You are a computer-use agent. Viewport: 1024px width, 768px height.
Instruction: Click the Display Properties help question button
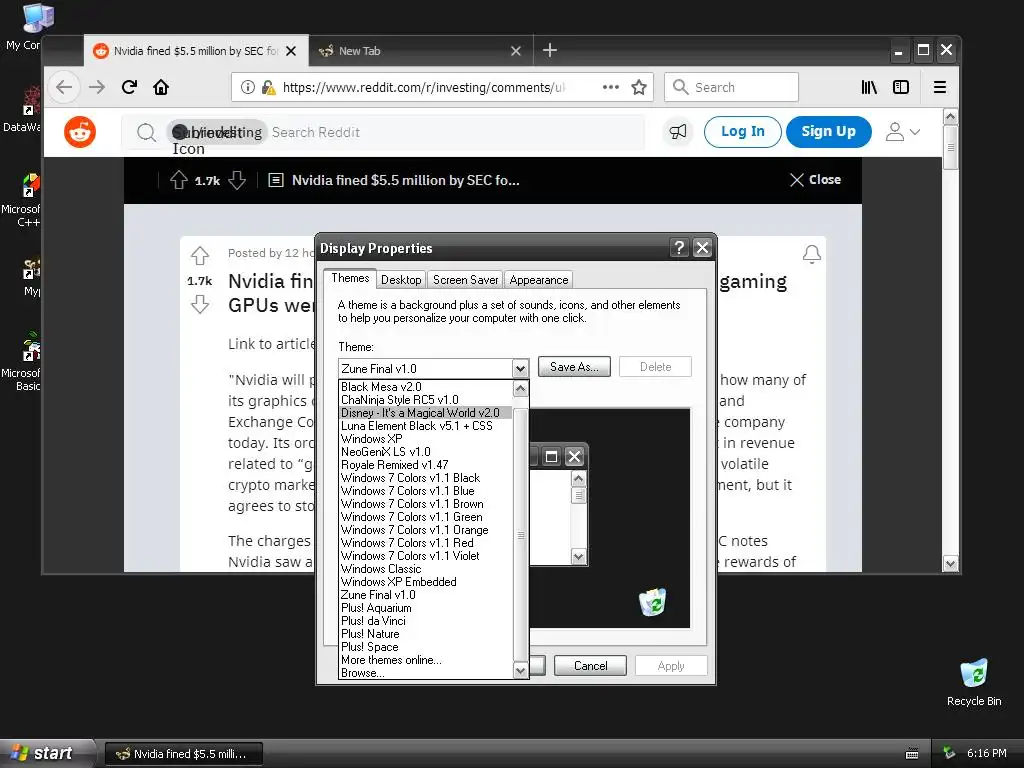(x=679, y=248)
